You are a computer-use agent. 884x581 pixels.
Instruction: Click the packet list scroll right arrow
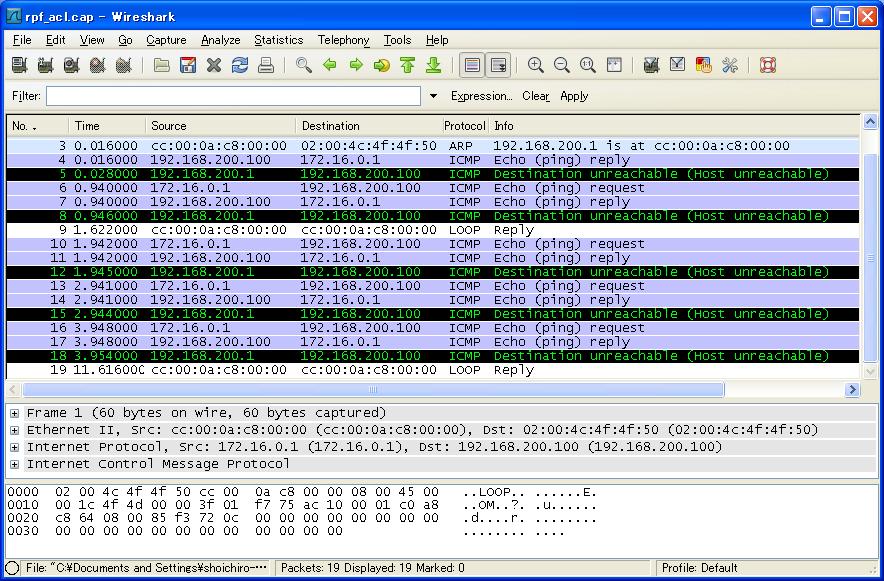tap(852, 389)
